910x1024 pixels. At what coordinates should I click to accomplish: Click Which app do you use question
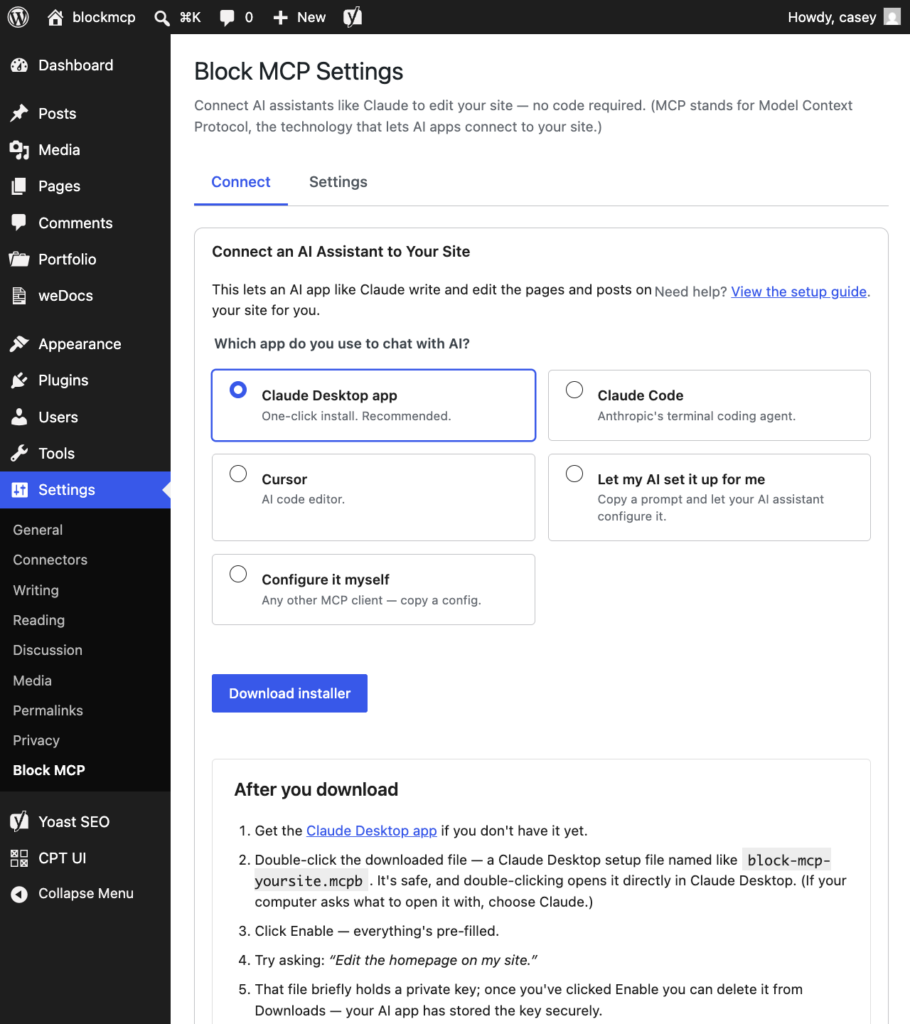click(342, 344)
